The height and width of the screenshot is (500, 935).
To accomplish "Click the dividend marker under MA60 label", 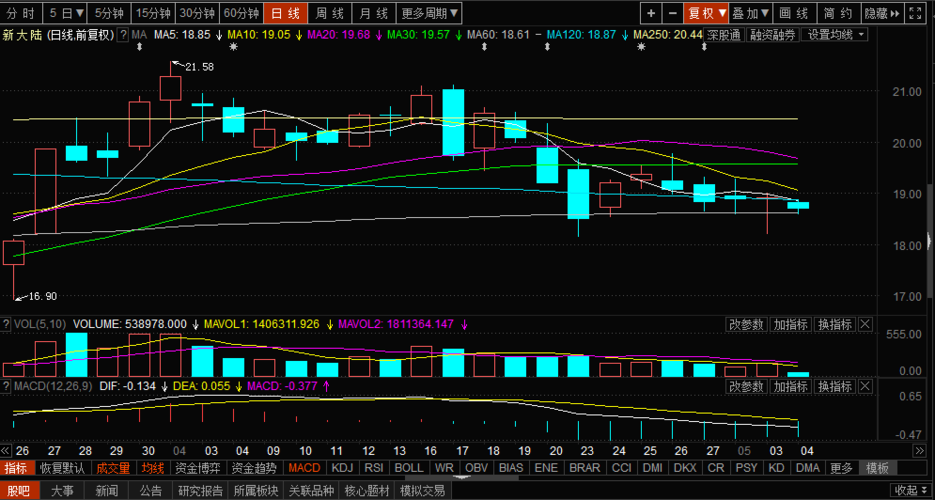I will click(x=484, y=46).
